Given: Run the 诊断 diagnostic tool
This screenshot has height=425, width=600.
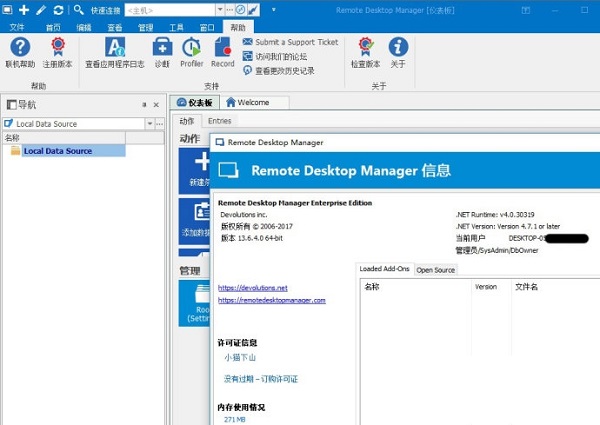Looking at the screenshot, I should (162, 53).
